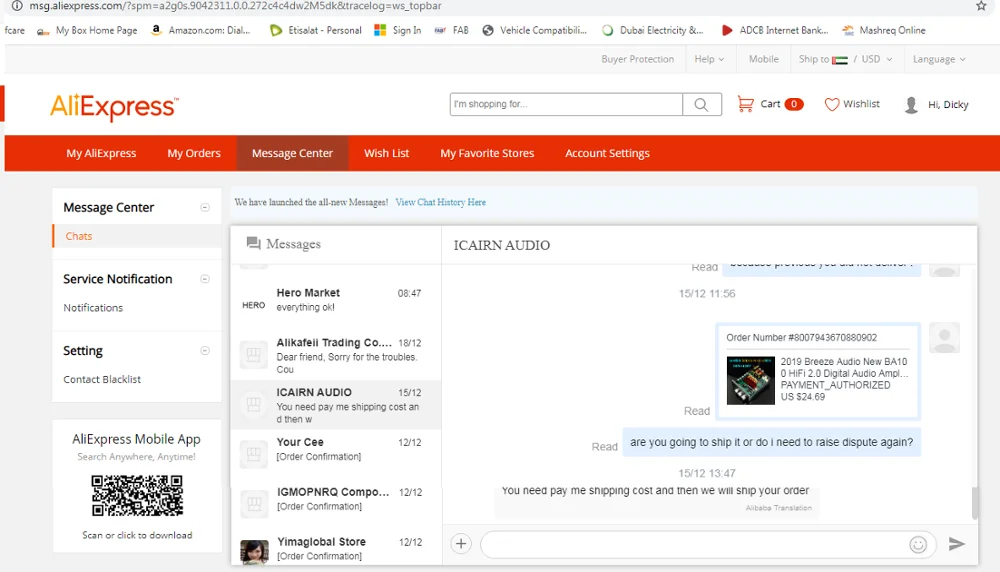Click the search magnifier button
The image size is (1000, 572).
point(702,105)
